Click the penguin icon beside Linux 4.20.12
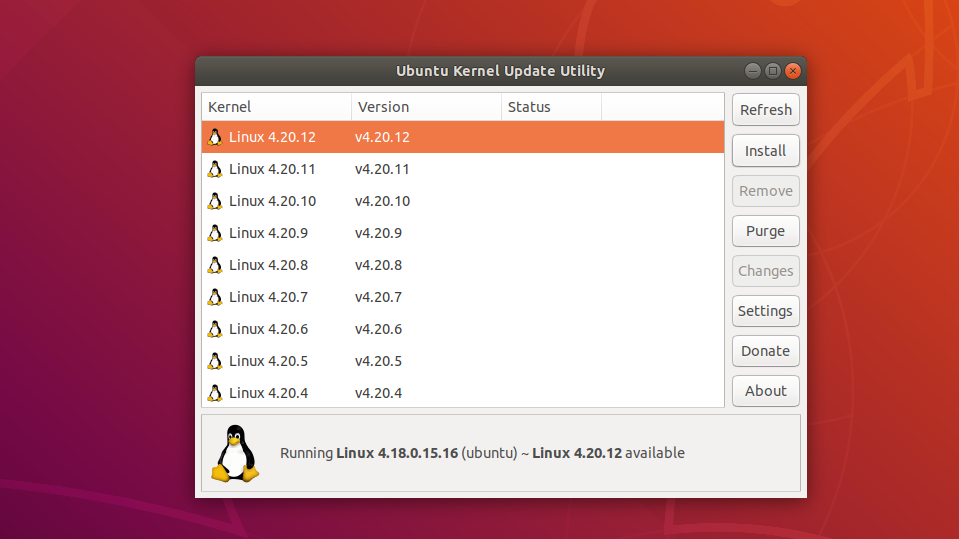Image resolution: width=959 pixels, height=539 pixels. [x=215, y=137]
